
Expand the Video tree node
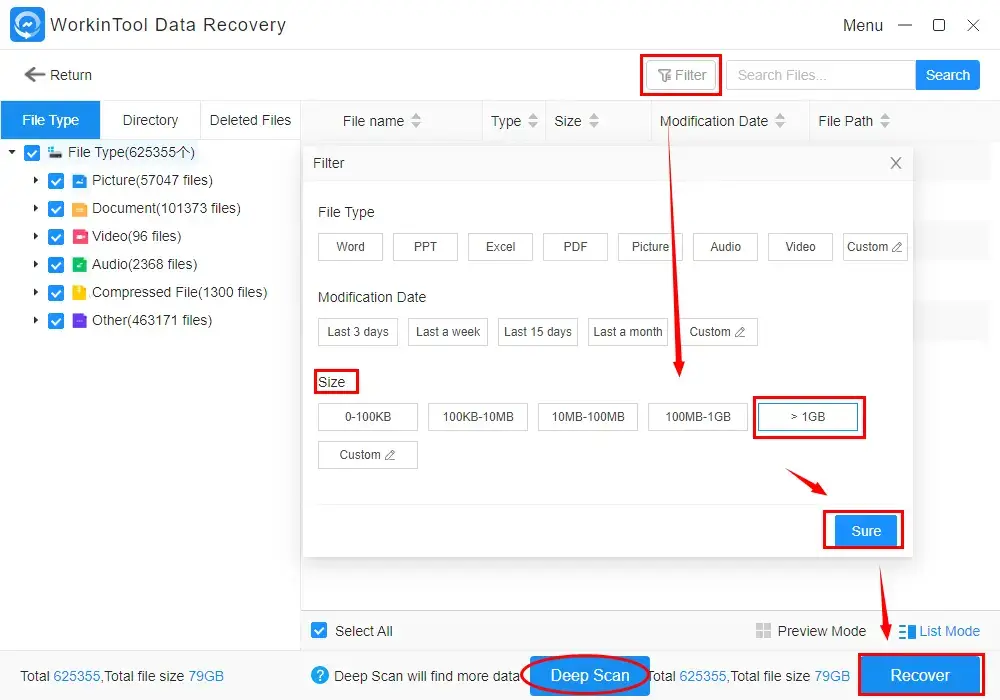(36, 237)
